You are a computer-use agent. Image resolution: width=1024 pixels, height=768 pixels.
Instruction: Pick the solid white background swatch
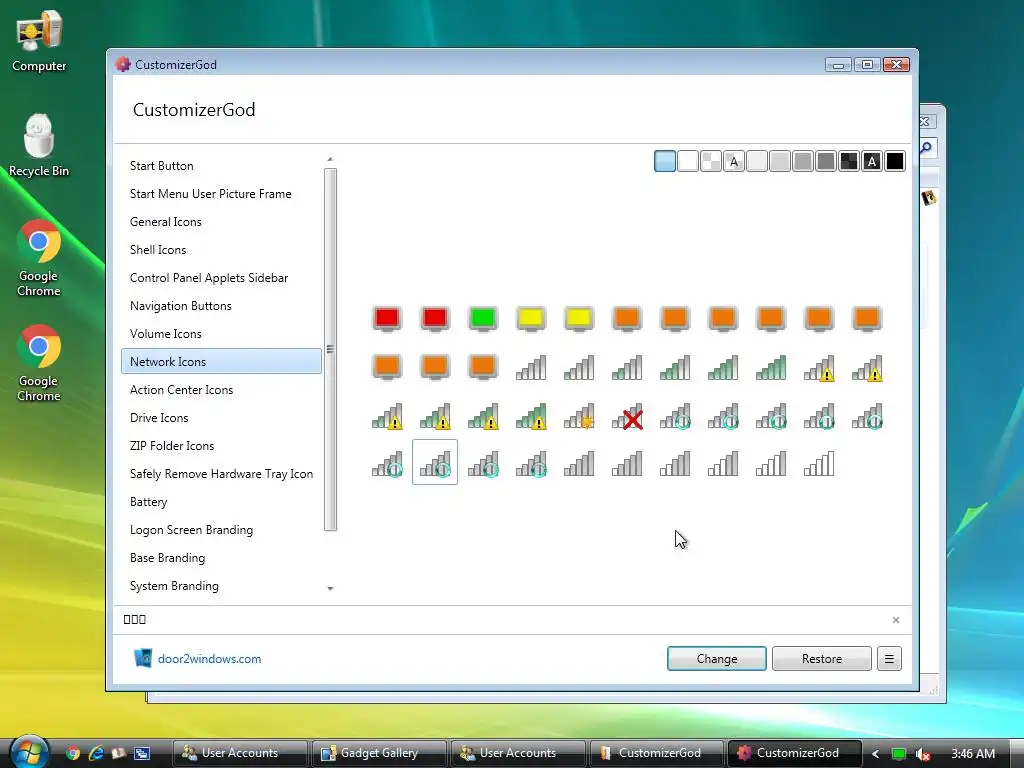[688, 161]
